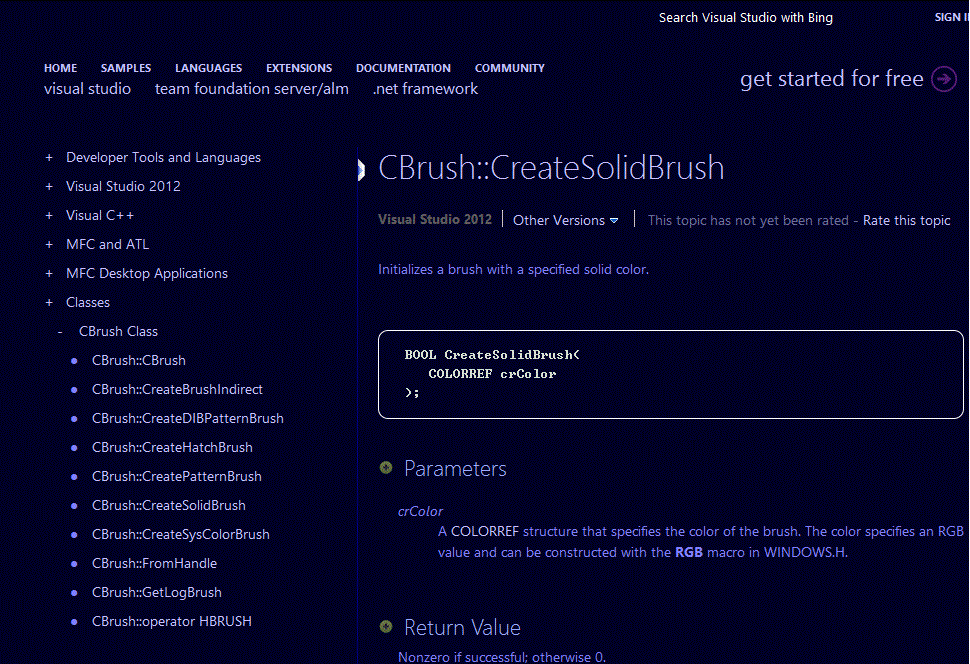Select the visual studio submenu item

click(87, 89)
